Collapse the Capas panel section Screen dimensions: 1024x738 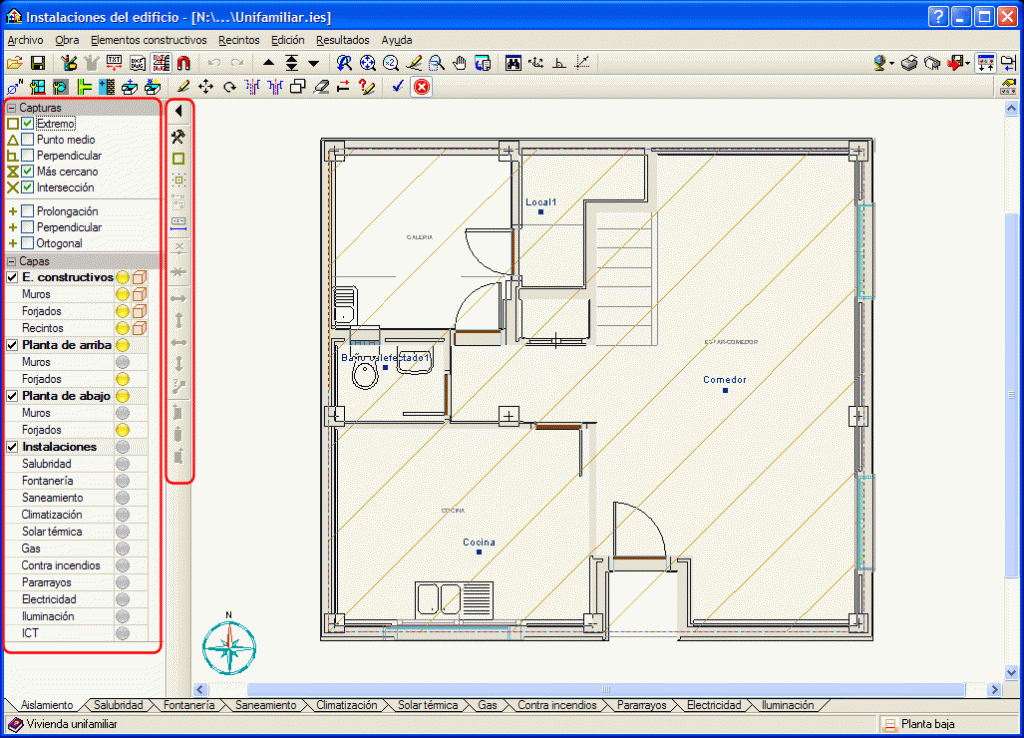pyautogui.click(x=12, y=261)
